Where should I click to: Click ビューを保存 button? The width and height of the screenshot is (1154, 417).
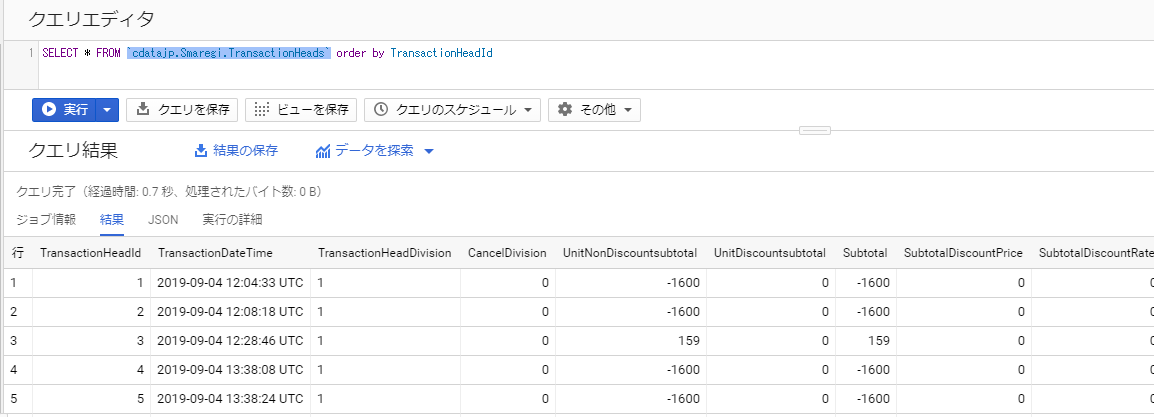point(301,110)
